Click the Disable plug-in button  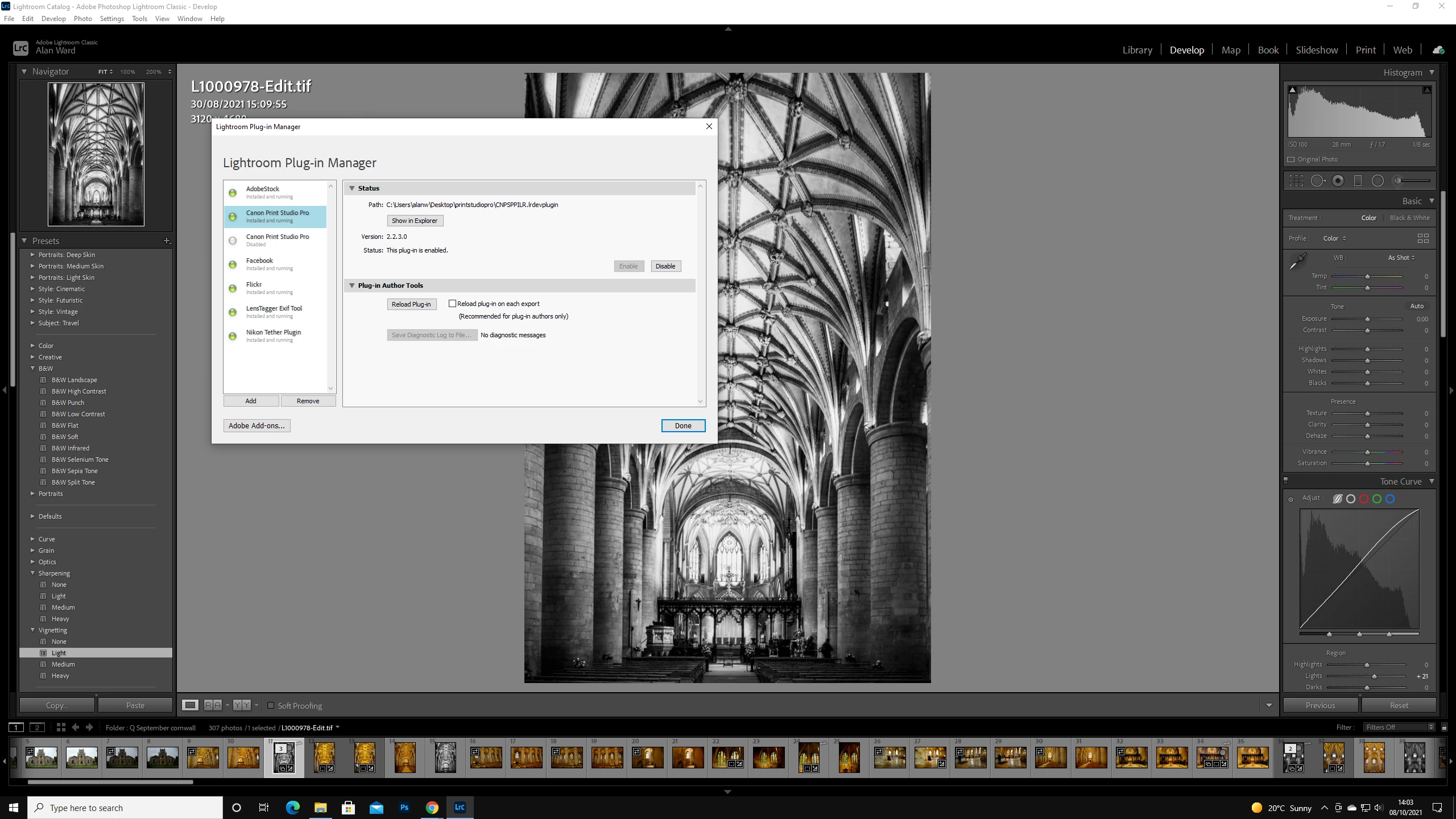click(x=665, y=266)
